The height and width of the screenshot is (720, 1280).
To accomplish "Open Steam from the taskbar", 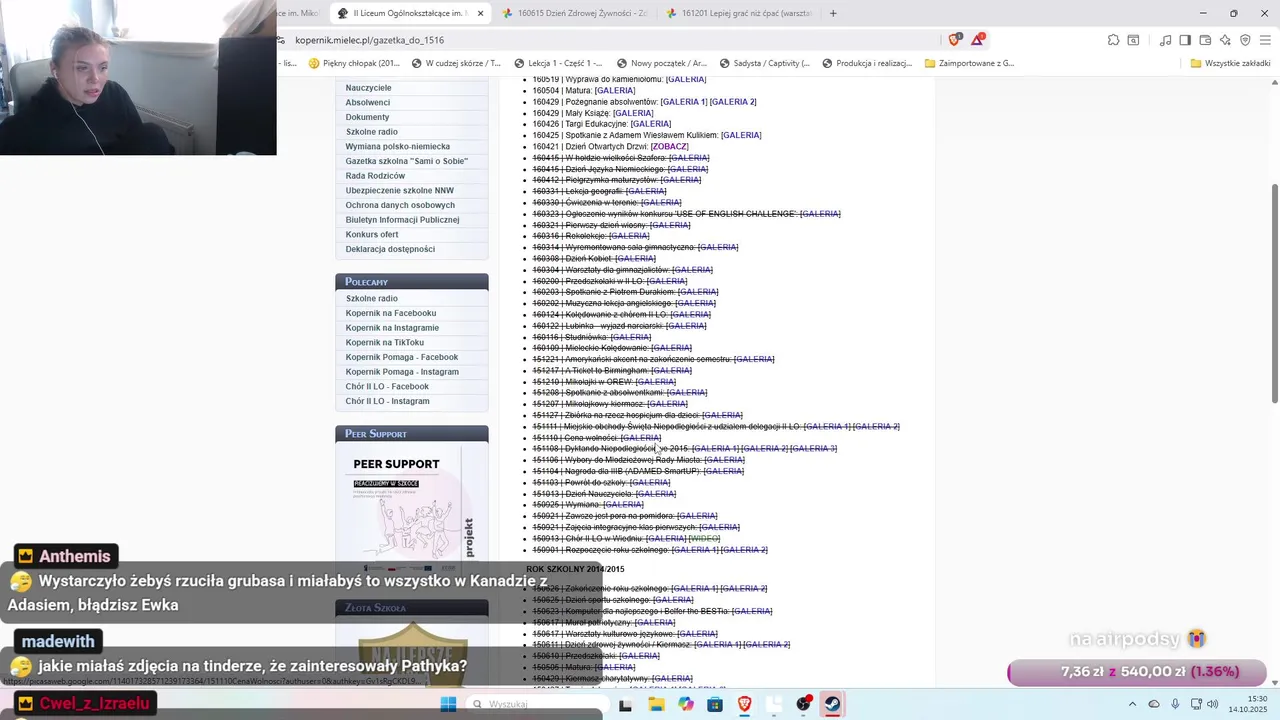I will [x=832, y=704].
